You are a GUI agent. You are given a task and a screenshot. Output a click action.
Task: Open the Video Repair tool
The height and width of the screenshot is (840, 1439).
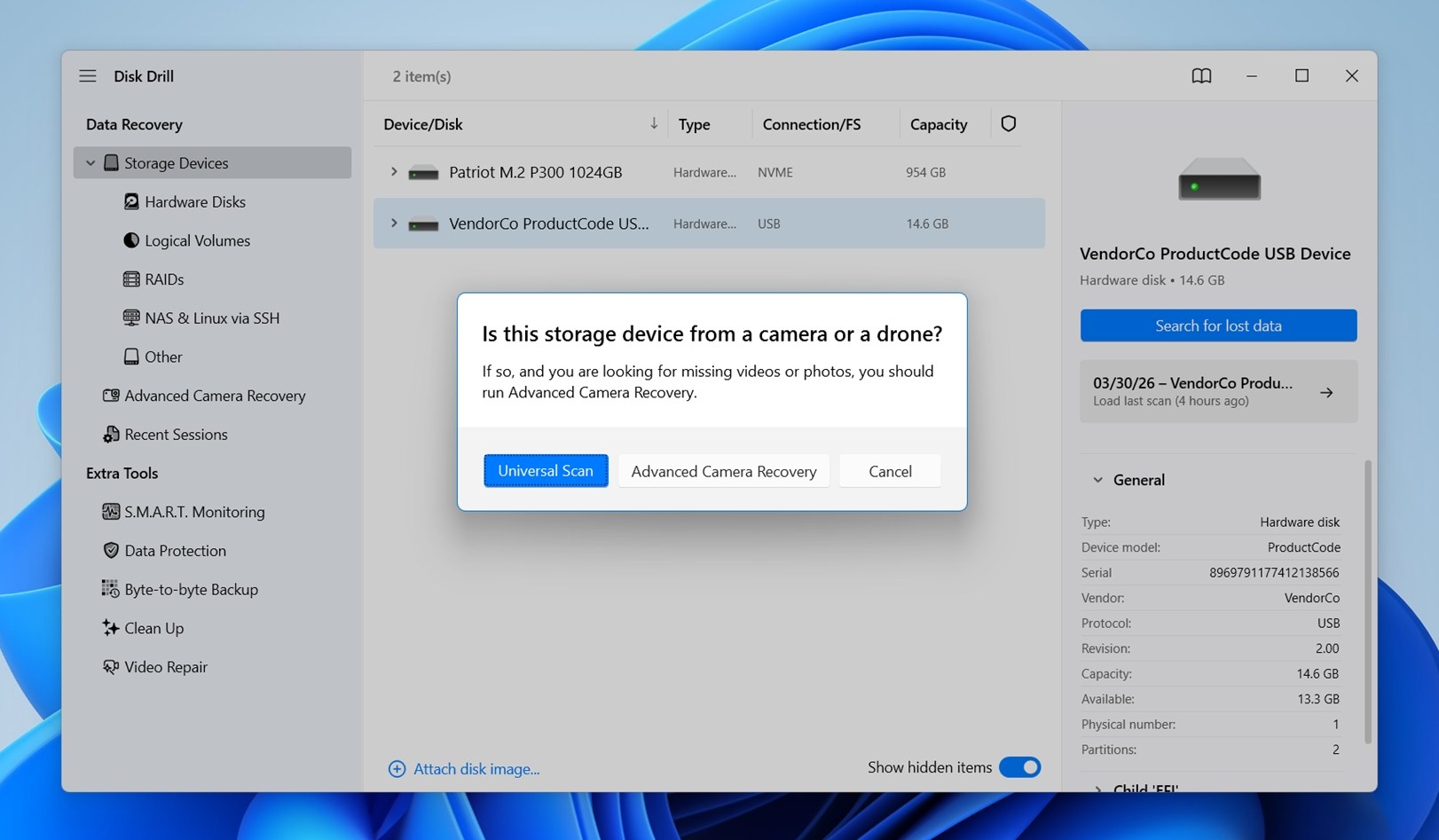(x=166, y=667)
